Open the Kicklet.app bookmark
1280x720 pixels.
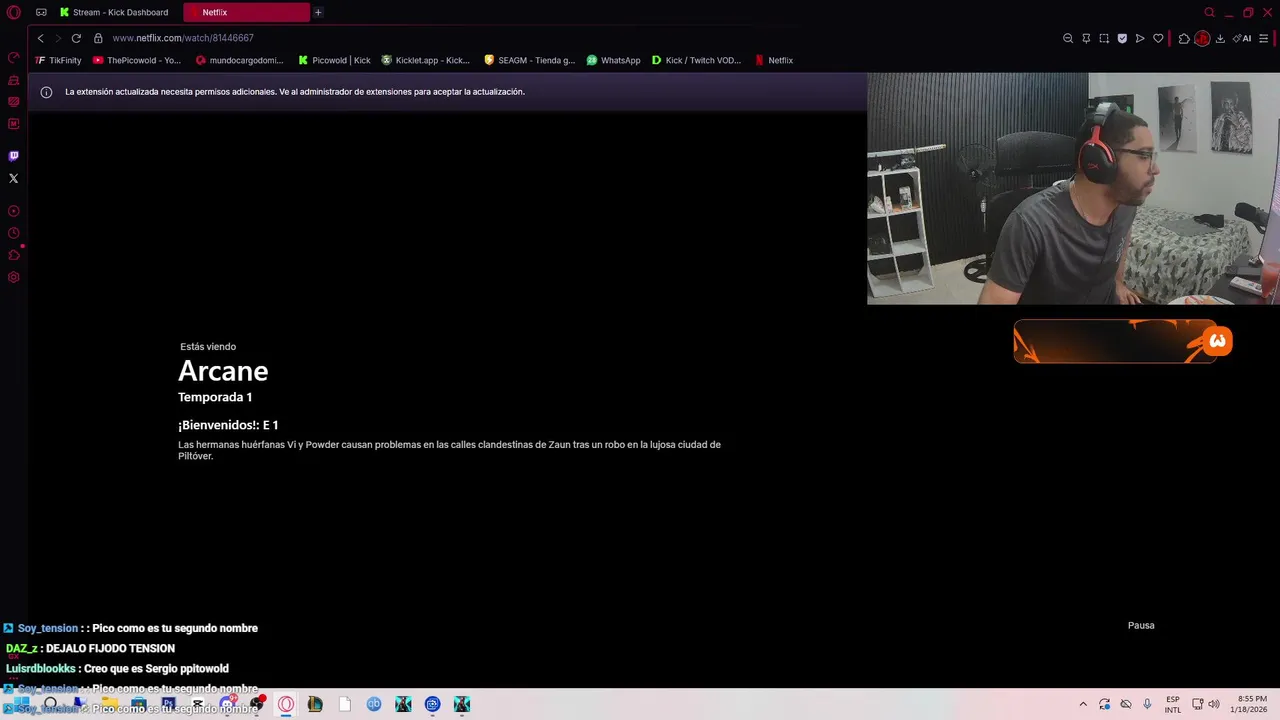[x=426, y=60]
